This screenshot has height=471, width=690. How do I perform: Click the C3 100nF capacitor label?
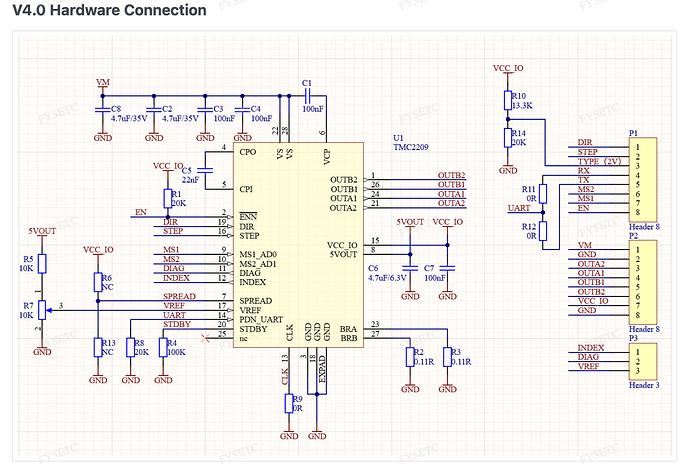tap(224, 114)
